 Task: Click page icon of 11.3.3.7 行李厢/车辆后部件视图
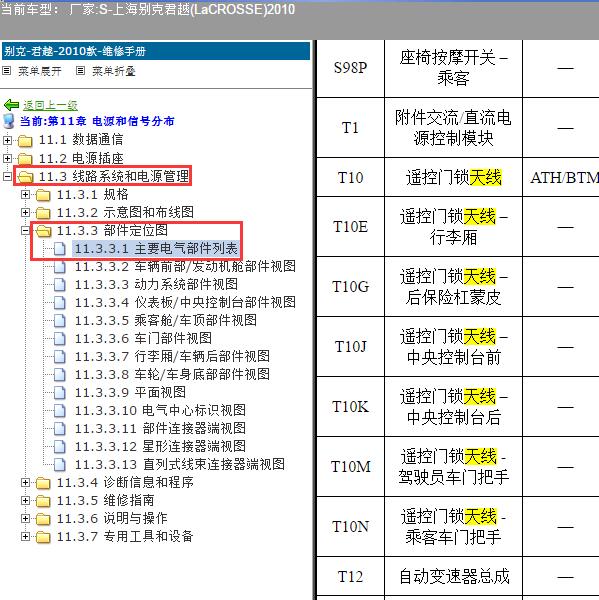(x=60, y=356)
